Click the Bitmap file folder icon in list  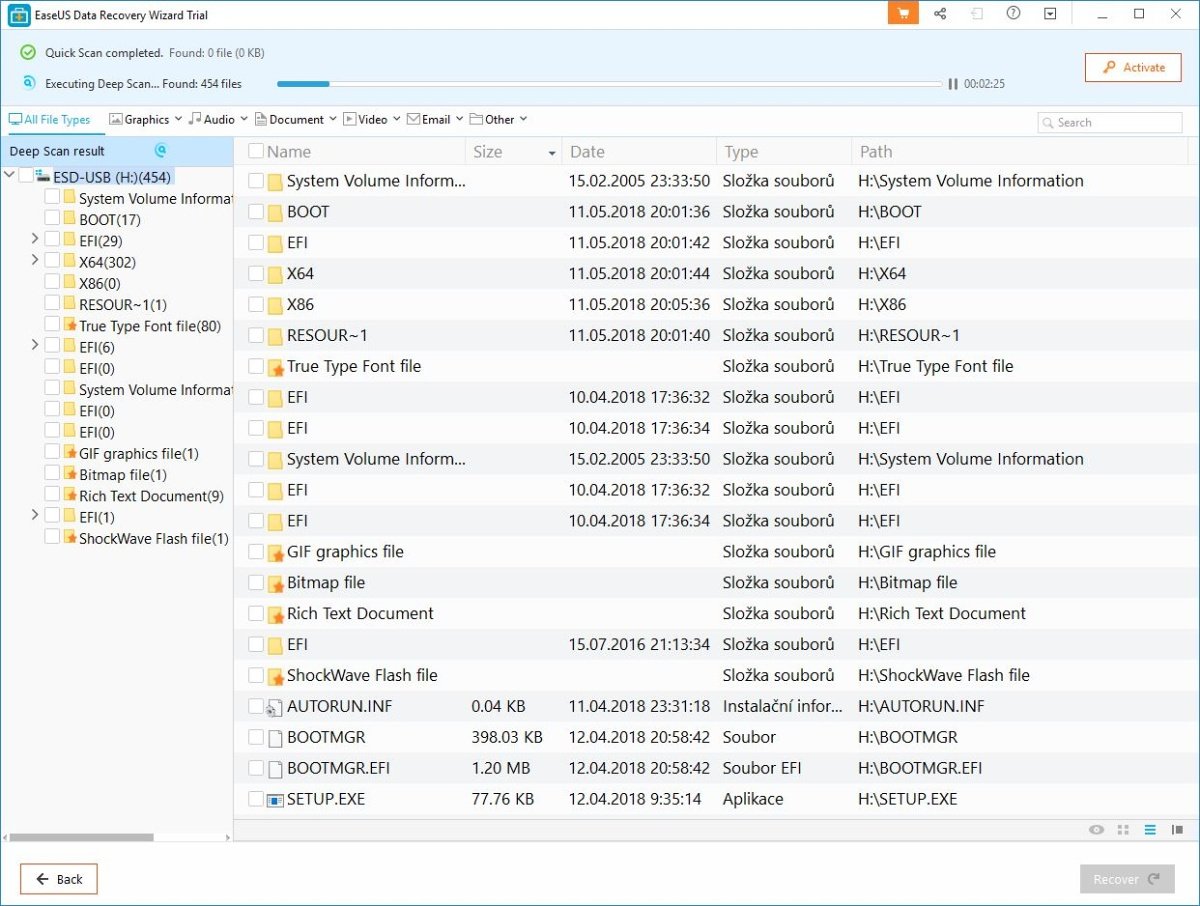[x=275, y=583]
